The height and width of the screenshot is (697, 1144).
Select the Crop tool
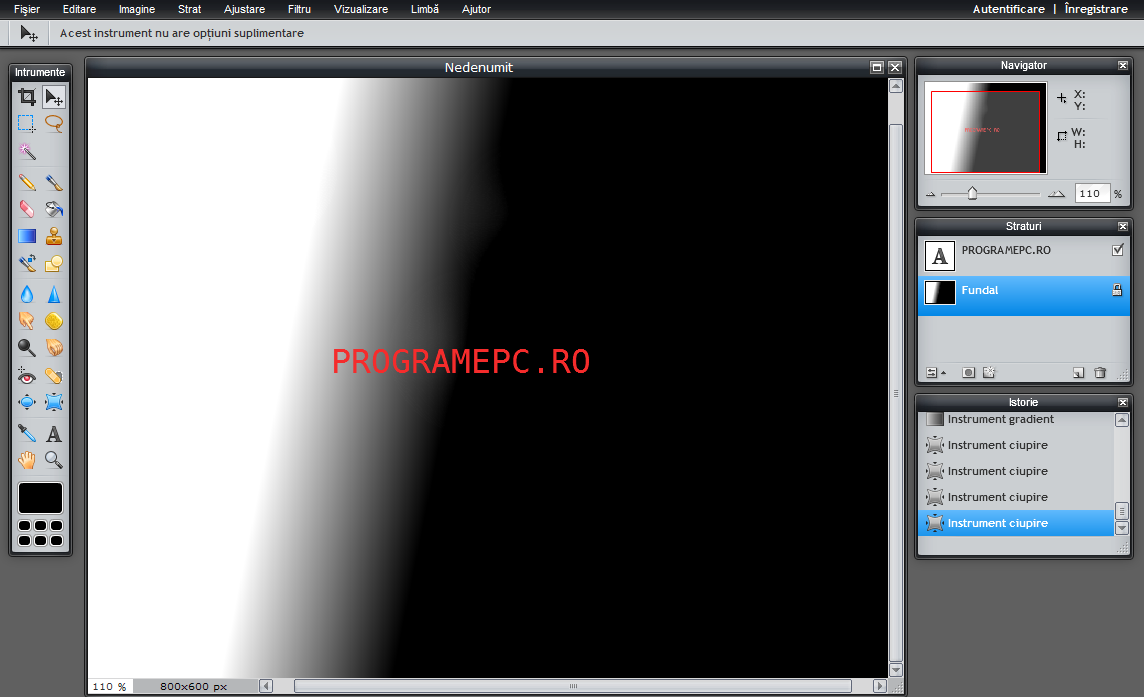click(27, 96)
